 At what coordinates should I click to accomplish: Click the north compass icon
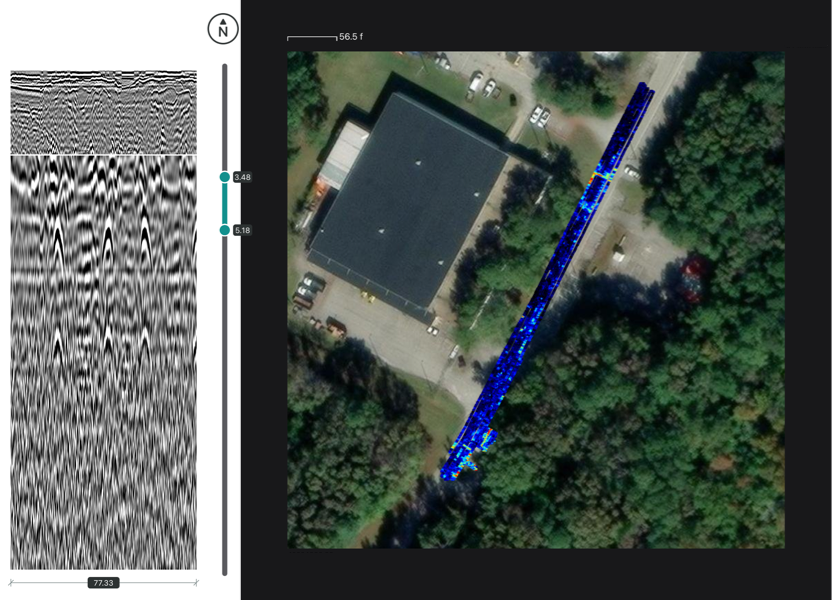[223, 29]
